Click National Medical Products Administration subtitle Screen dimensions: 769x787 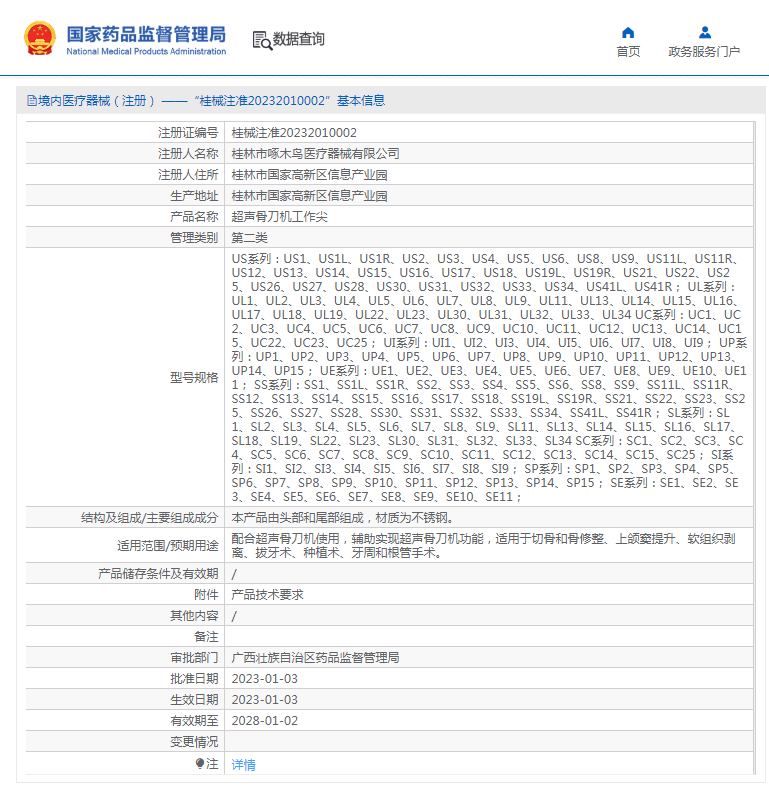tap(146, 51)
